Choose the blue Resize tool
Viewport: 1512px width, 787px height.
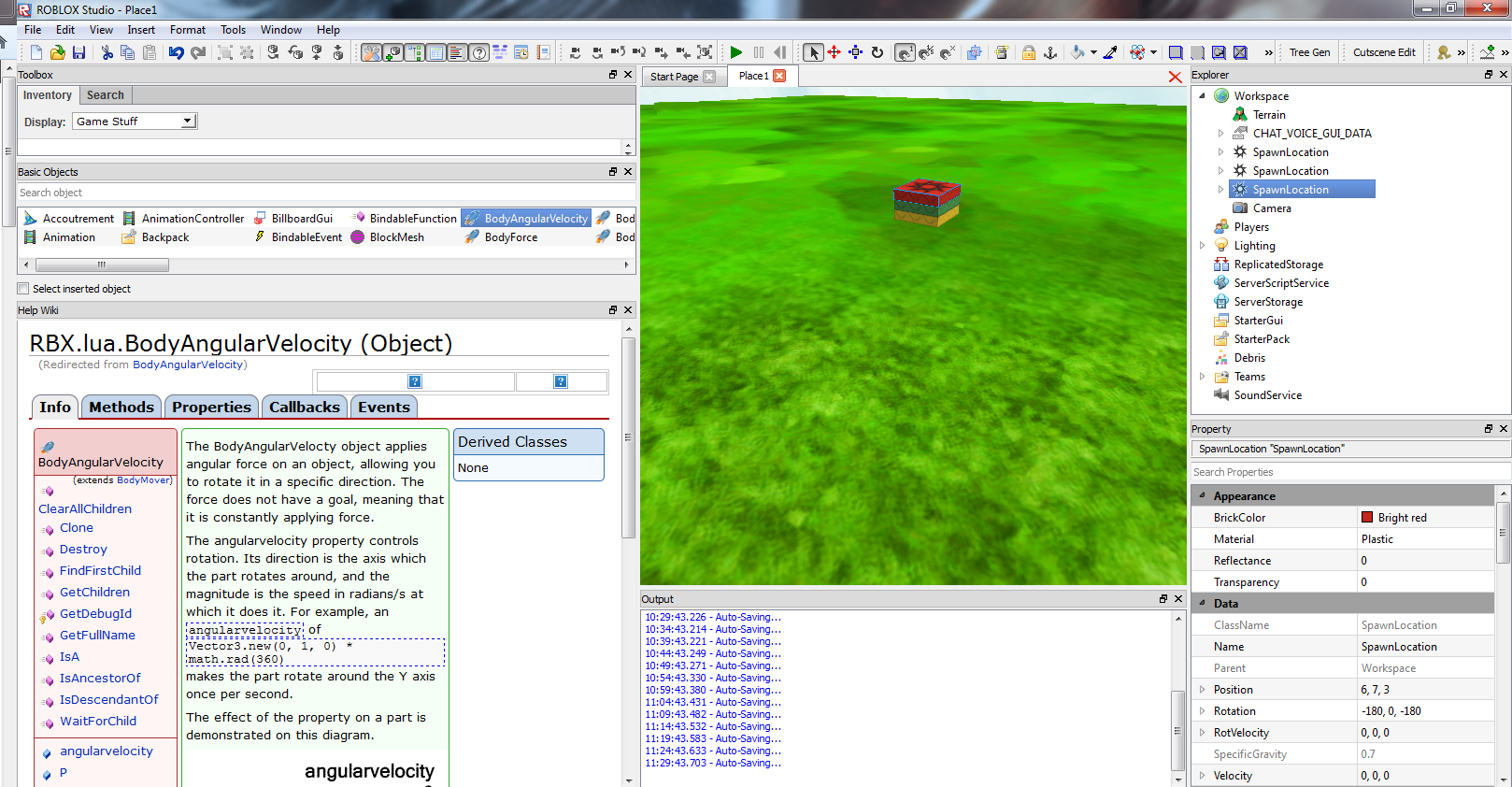point(856,52)
